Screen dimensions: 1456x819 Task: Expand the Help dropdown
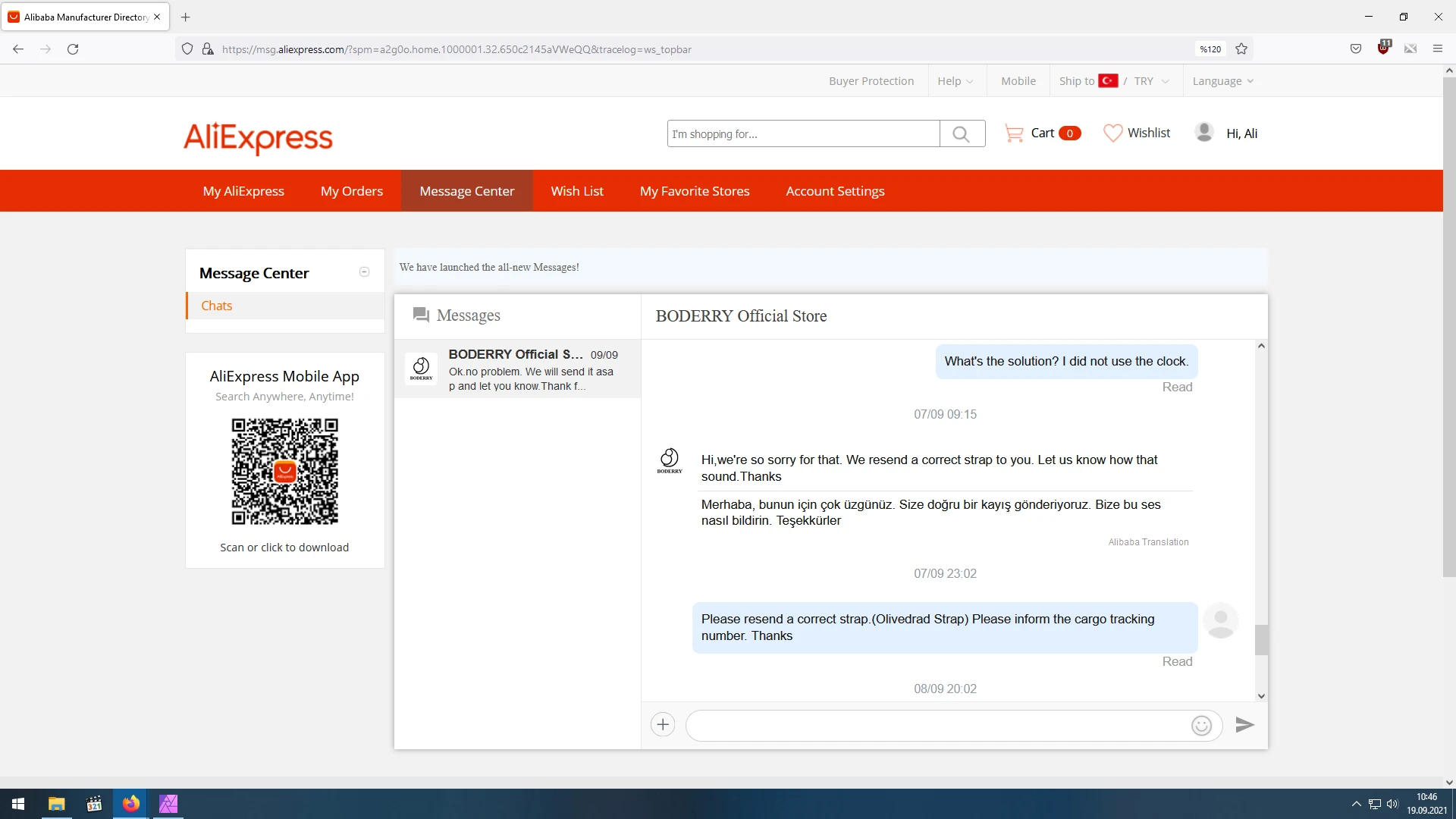pyautogui.click(x=955, y=81)
